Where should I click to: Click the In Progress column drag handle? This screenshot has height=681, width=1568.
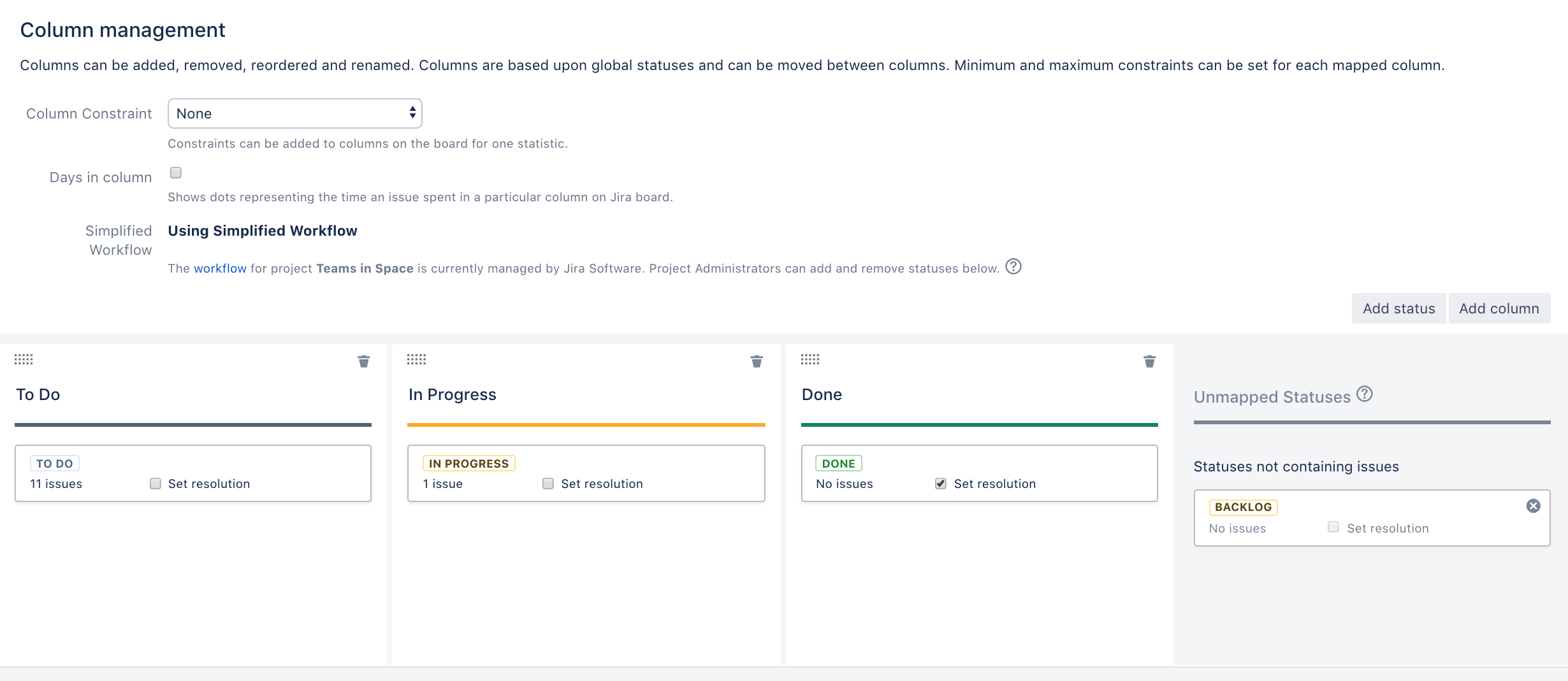[416, 359]
